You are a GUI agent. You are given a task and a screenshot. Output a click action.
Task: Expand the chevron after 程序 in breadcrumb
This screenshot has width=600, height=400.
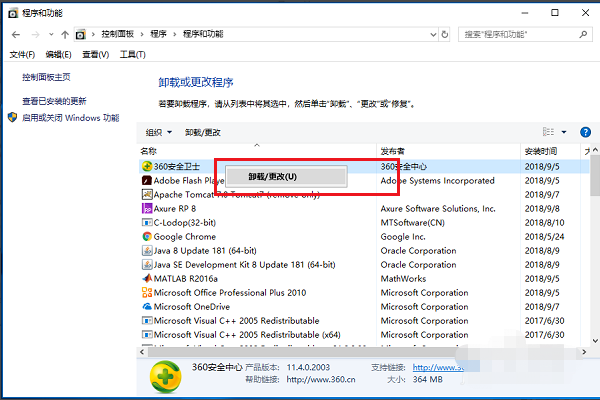[174, 34]
